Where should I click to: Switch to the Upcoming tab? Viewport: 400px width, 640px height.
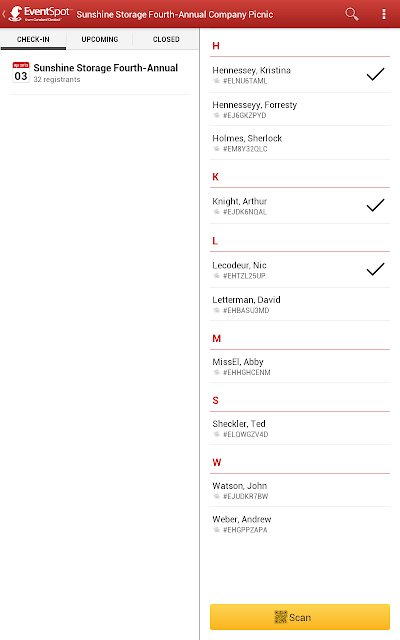point(100,39)
